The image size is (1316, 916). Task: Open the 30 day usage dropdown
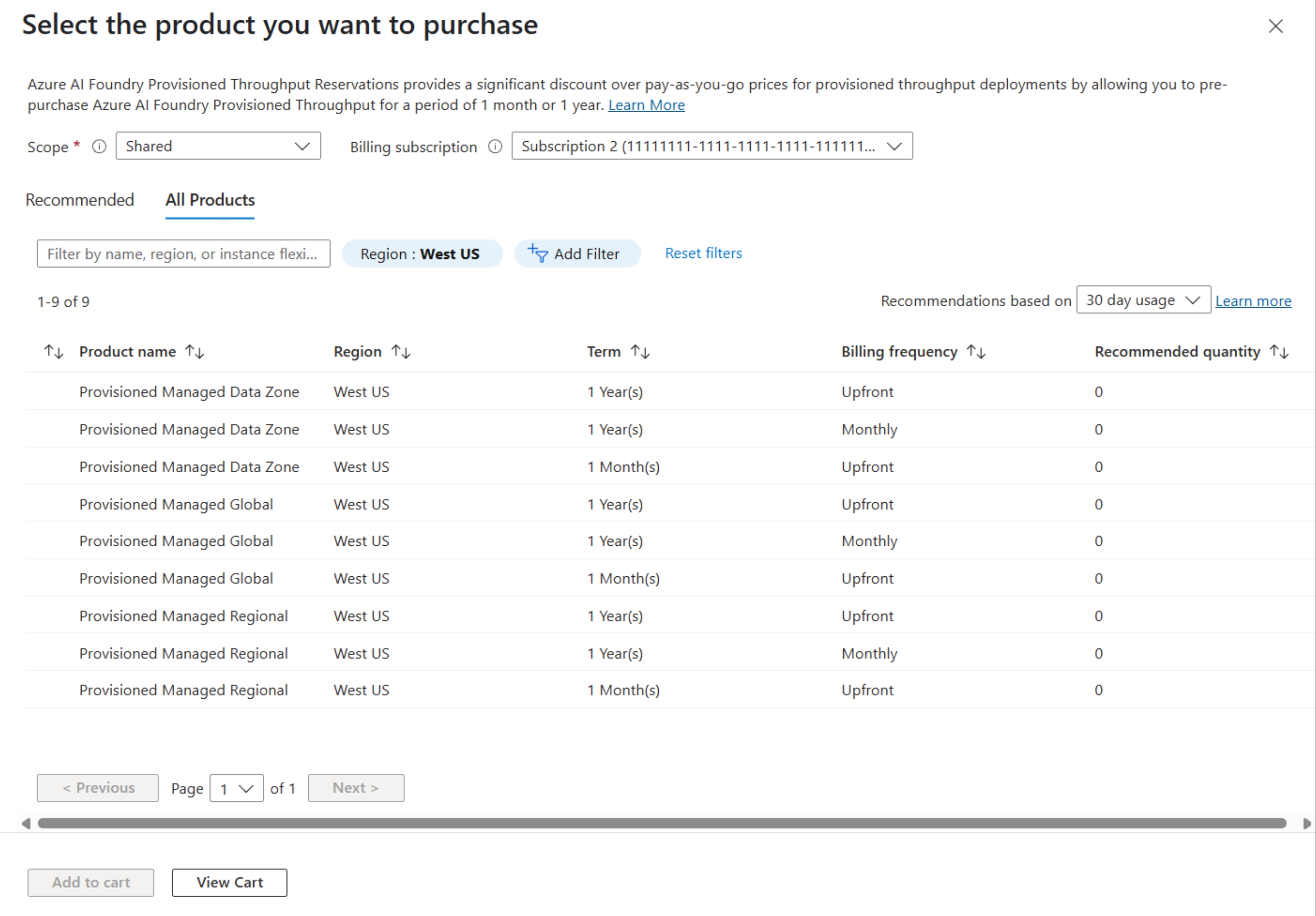pos(1143,300)
